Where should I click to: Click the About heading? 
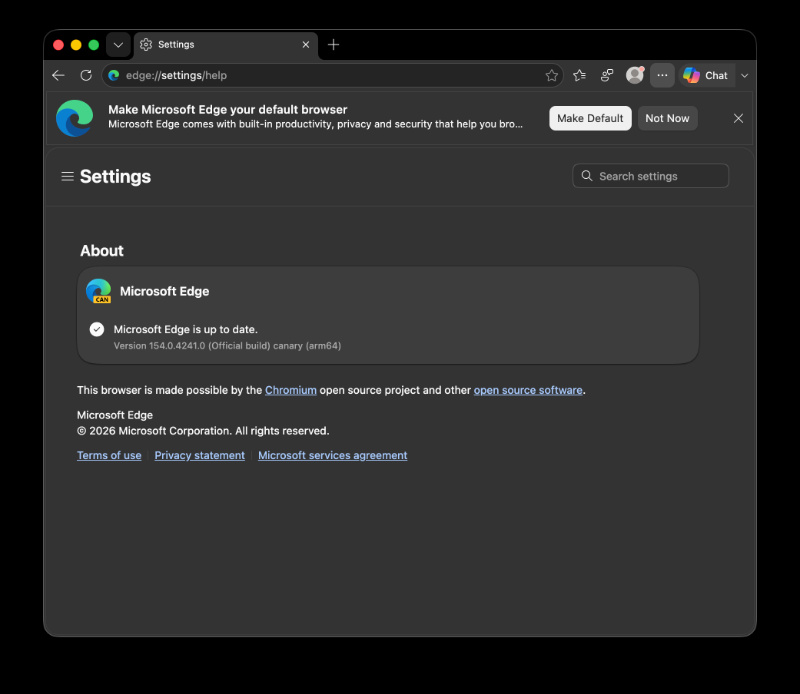coord(102,251)
